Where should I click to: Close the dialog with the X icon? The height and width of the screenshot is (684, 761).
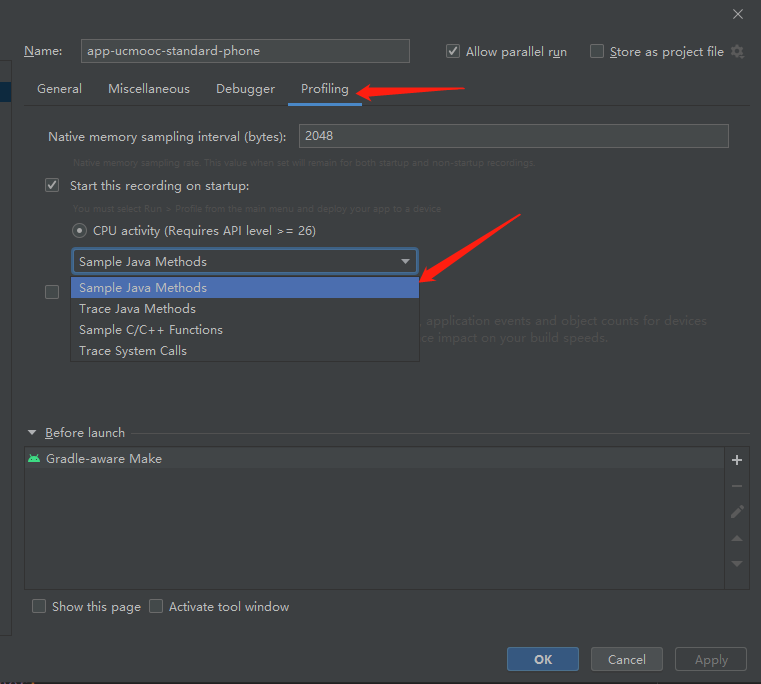(x=738, y=14)
